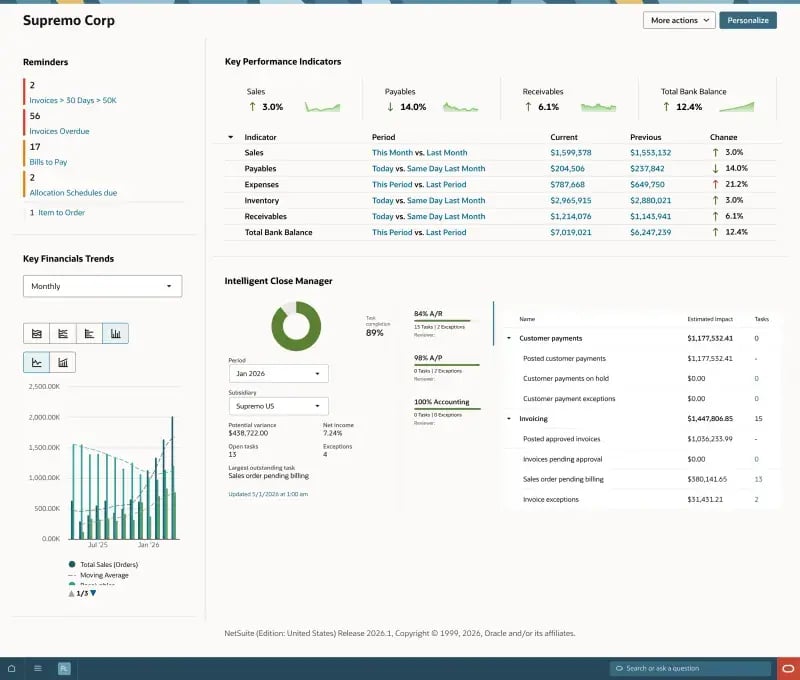
Task: Click the Invoicing amount $1,447,806.85
Action: [x=710, y=419]
